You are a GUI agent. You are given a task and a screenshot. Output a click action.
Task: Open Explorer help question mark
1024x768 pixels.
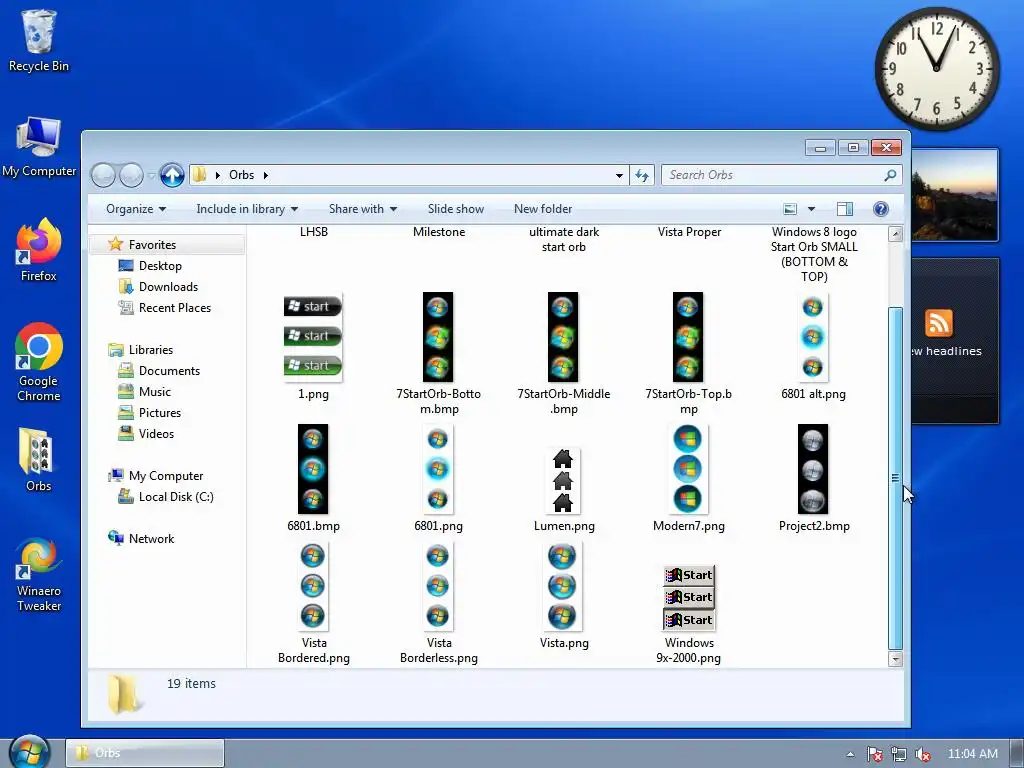point(880,209)
